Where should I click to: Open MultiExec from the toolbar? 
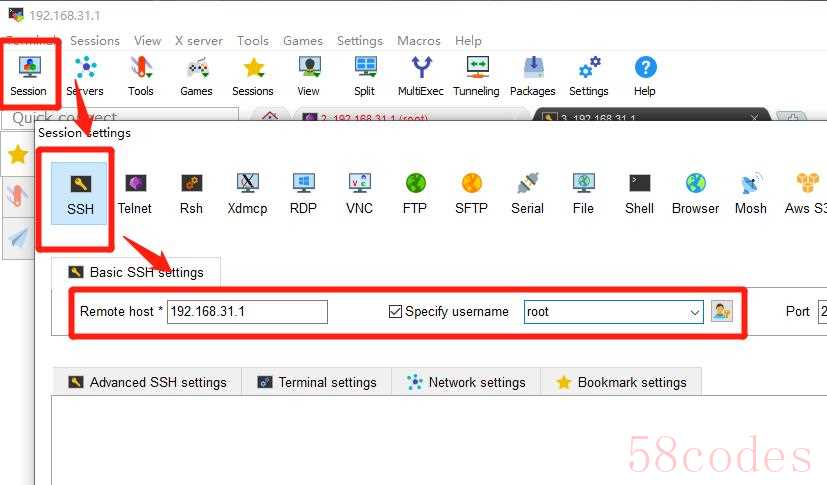(421, 76)
